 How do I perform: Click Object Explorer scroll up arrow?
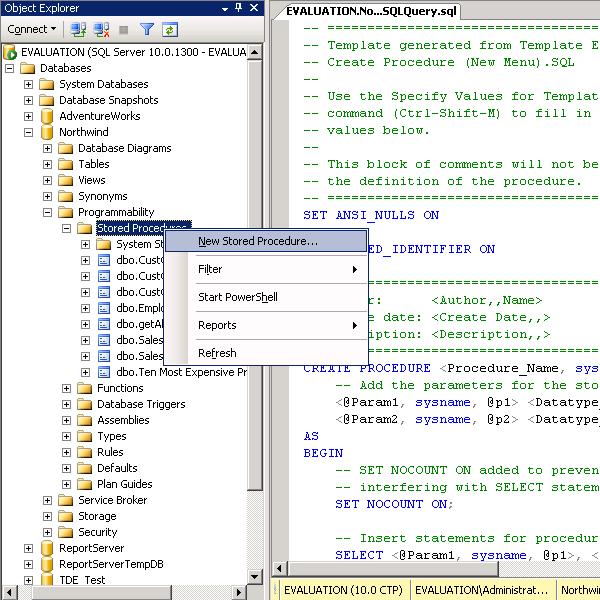point(254,52)
